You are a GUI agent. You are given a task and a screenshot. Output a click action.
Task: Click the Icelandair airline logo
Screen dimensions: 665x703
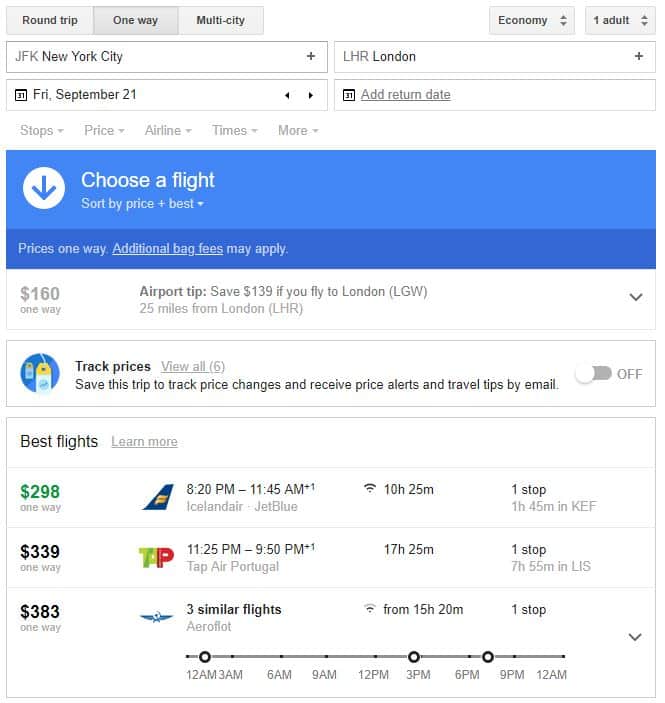pyautogui.click(x=158, y=498)
